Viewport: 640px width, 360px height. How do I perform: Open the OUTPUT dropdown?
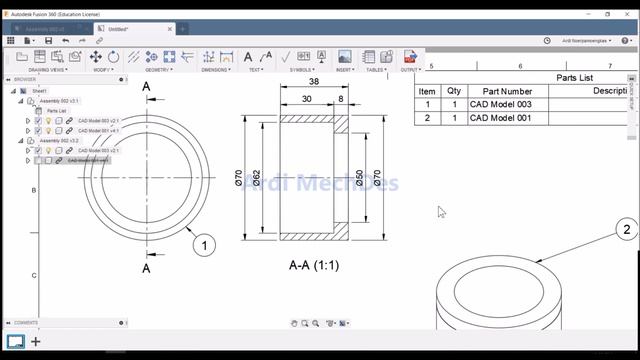411,70
